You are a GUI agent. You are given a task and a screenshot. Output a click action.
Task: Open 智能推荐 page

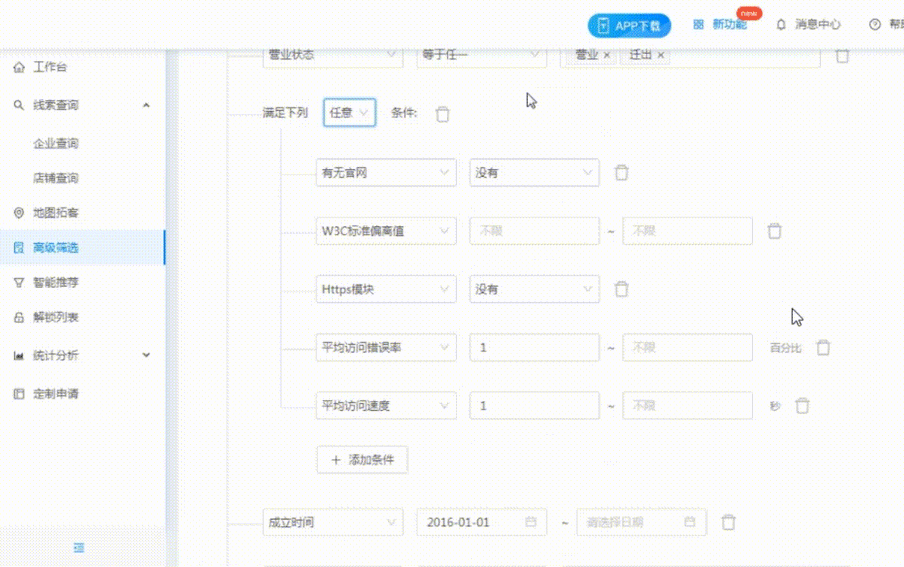point(55,282)
